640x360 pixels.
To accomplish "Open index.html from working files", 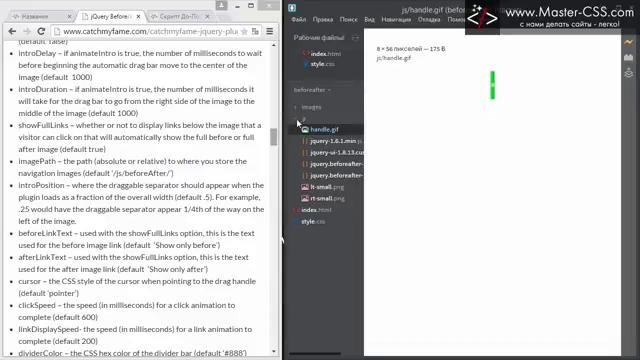I will click(x=326, y=54).
